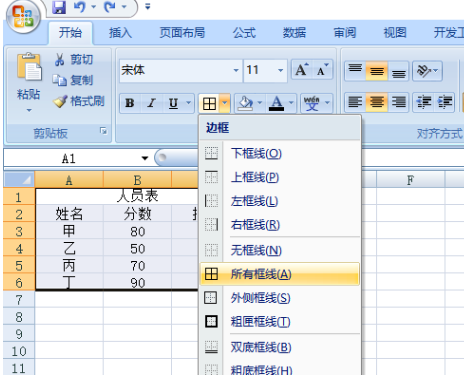The height and width of the screenshot is (375, 464).
Task: Choose 外侧框线(S) from border menu
Action: (x=280, y=298)
